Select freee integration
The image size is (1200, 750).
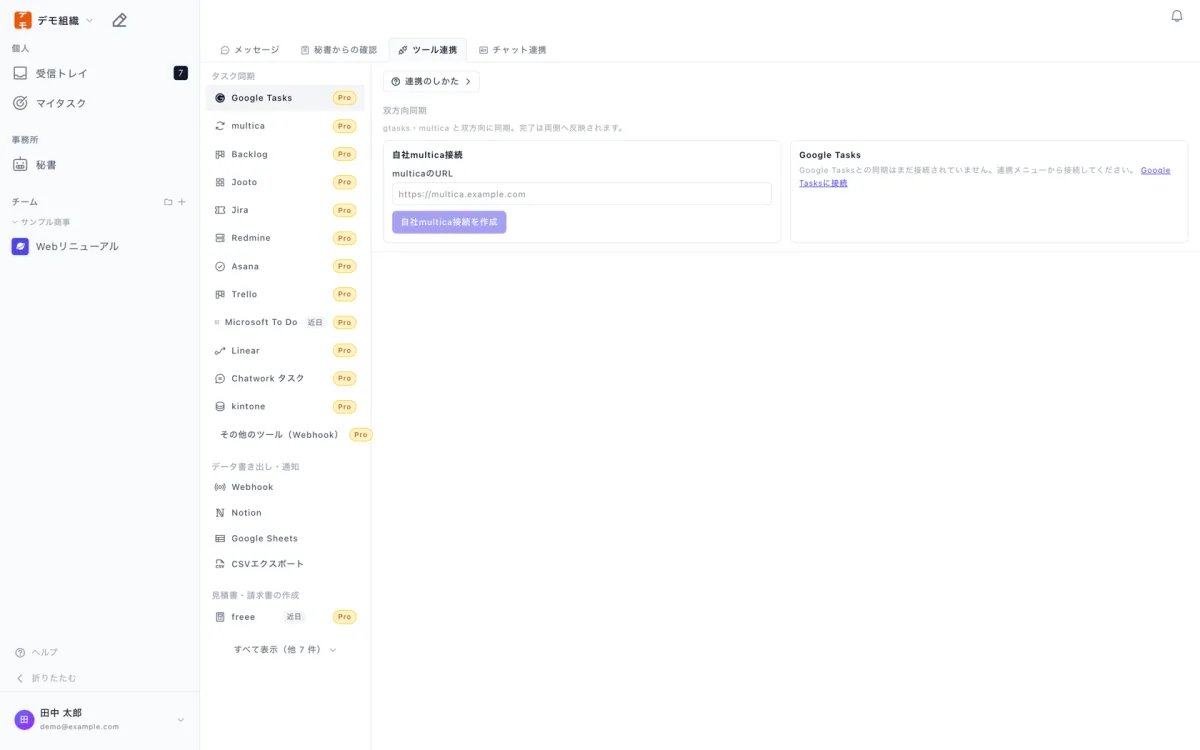click(286, 617)
